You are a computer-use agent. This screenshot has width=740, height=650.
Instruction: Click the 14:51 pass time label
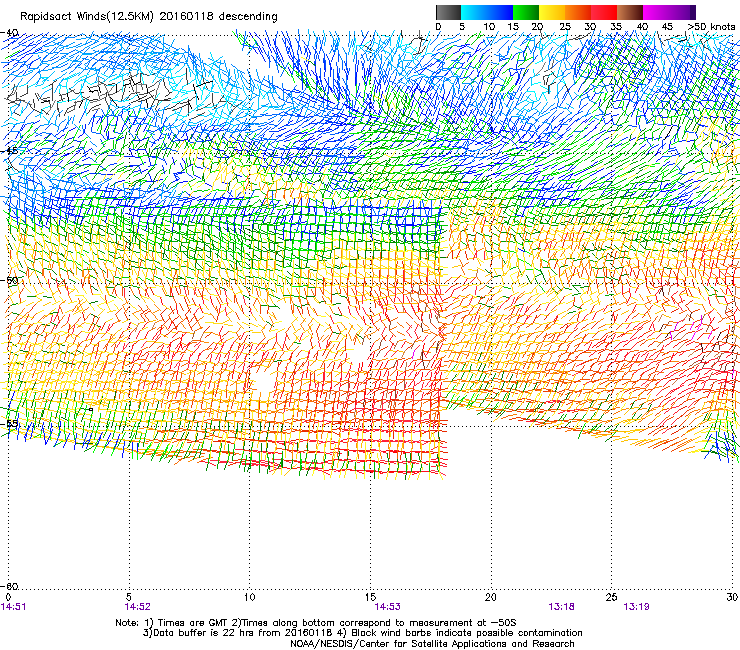click(x=14, y=607)
